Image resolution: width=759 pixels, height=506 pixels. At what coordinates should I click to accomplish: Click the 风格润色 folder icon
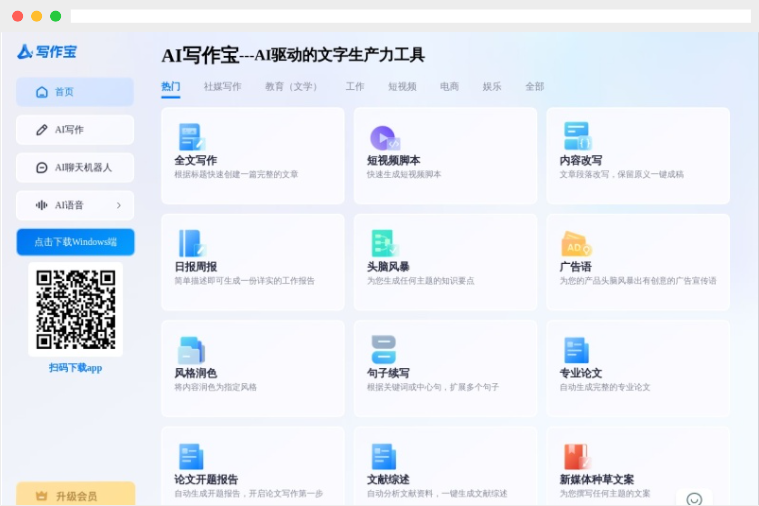(x=191, y=350)
